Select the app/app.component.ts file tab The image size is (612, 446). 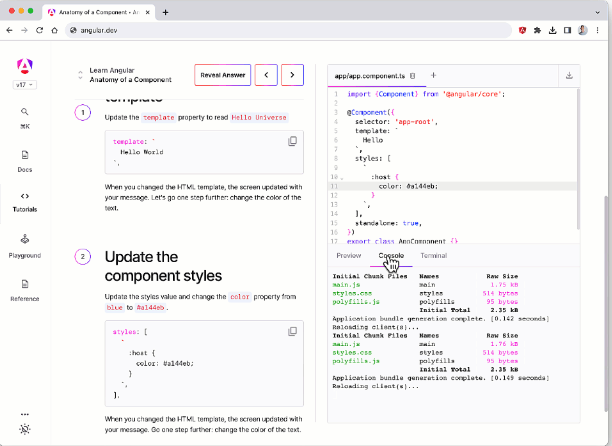click(370, 76)
